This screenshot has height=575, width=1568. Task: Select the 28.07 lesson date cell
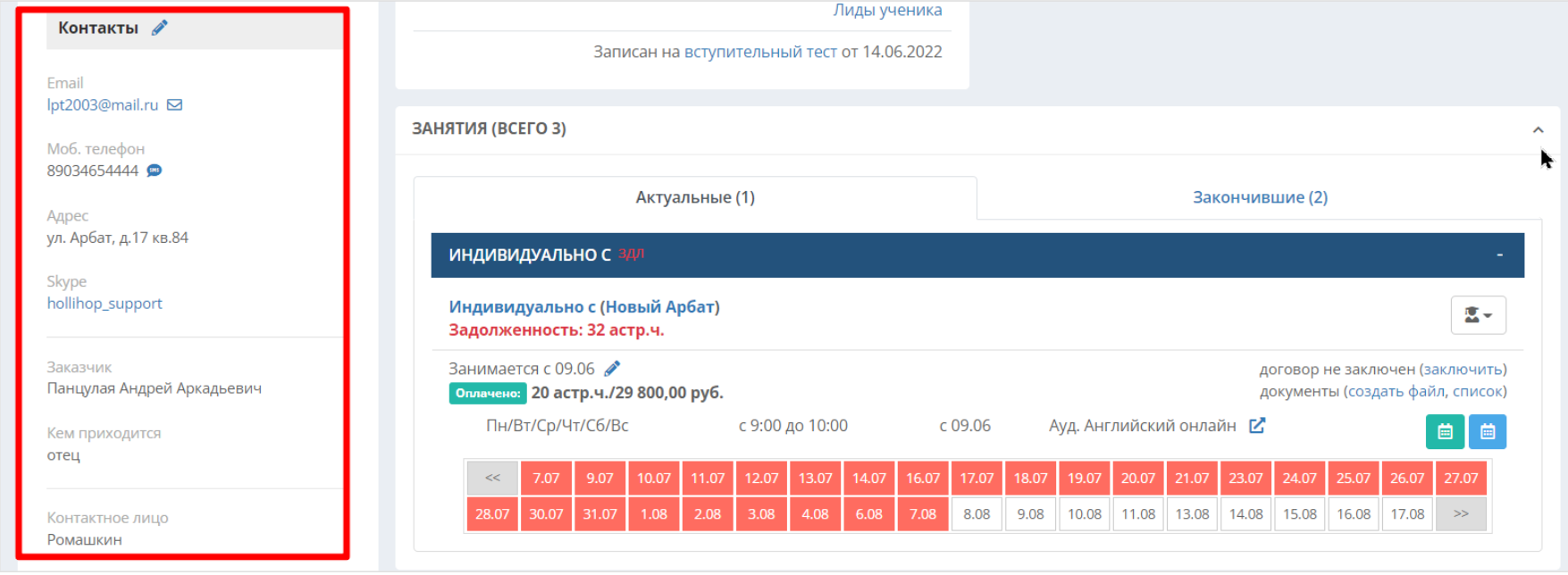pyautogui.click(x=492, y=514)
